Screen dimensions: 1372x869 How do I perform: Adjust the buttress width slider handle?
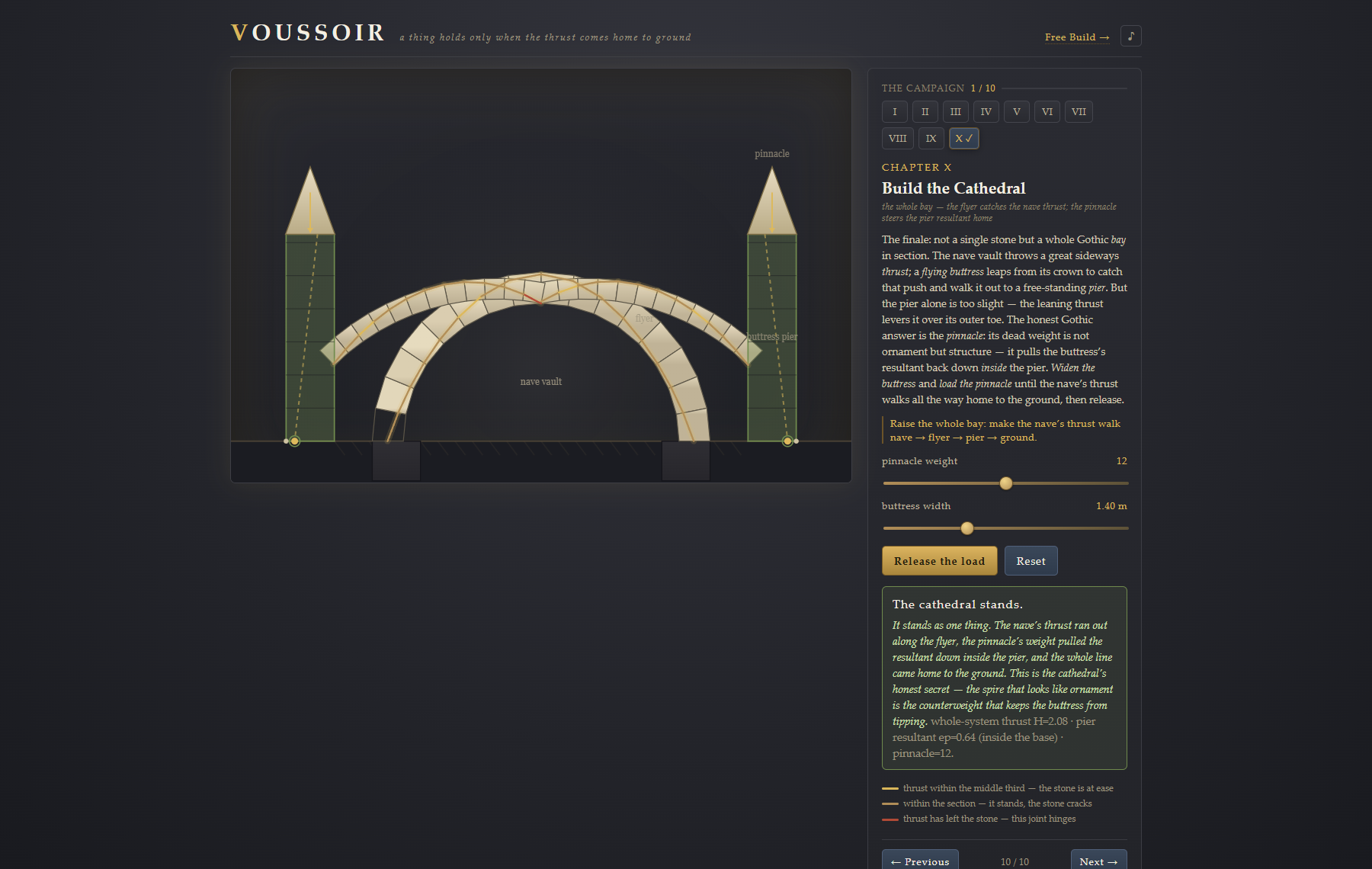[967, 527]
